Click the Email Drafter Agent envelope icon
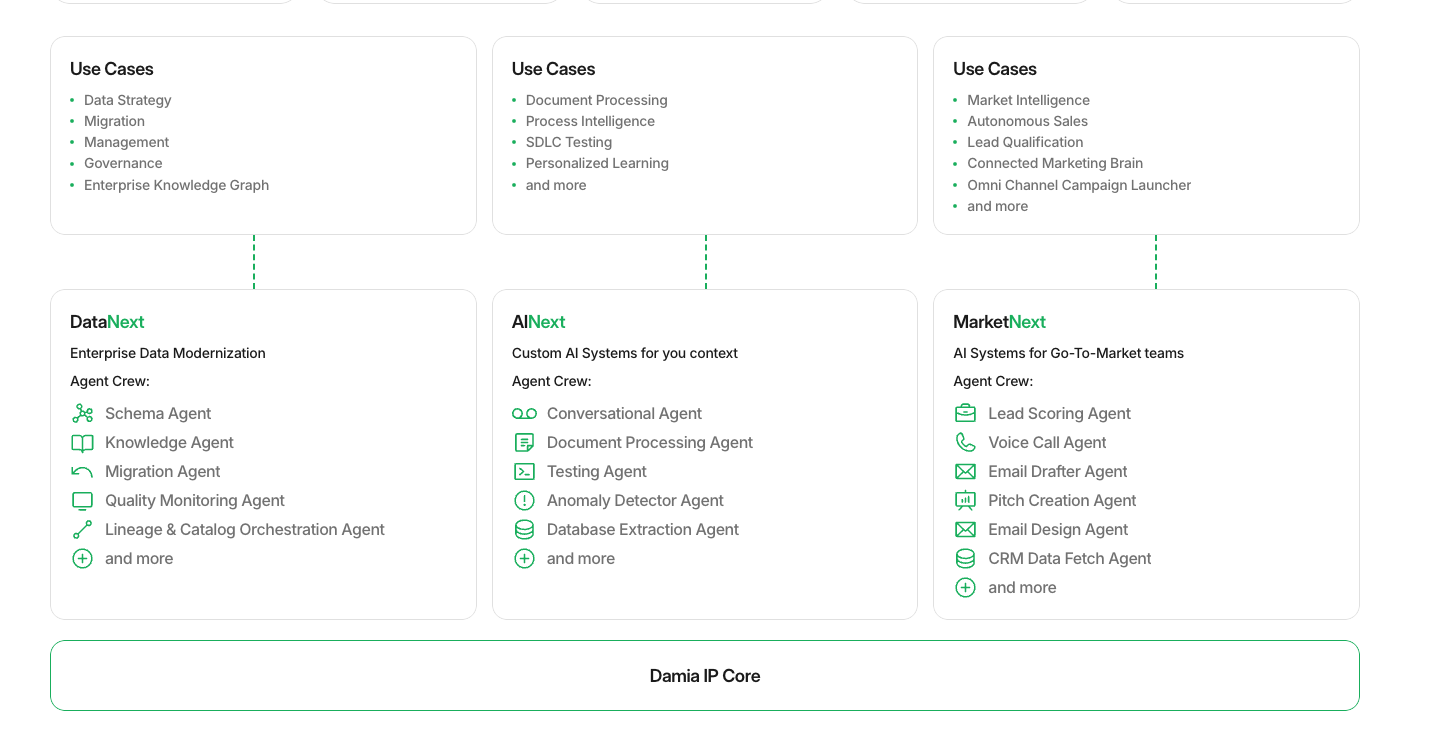The image size is (1435, 746). (x=965, y=471)
